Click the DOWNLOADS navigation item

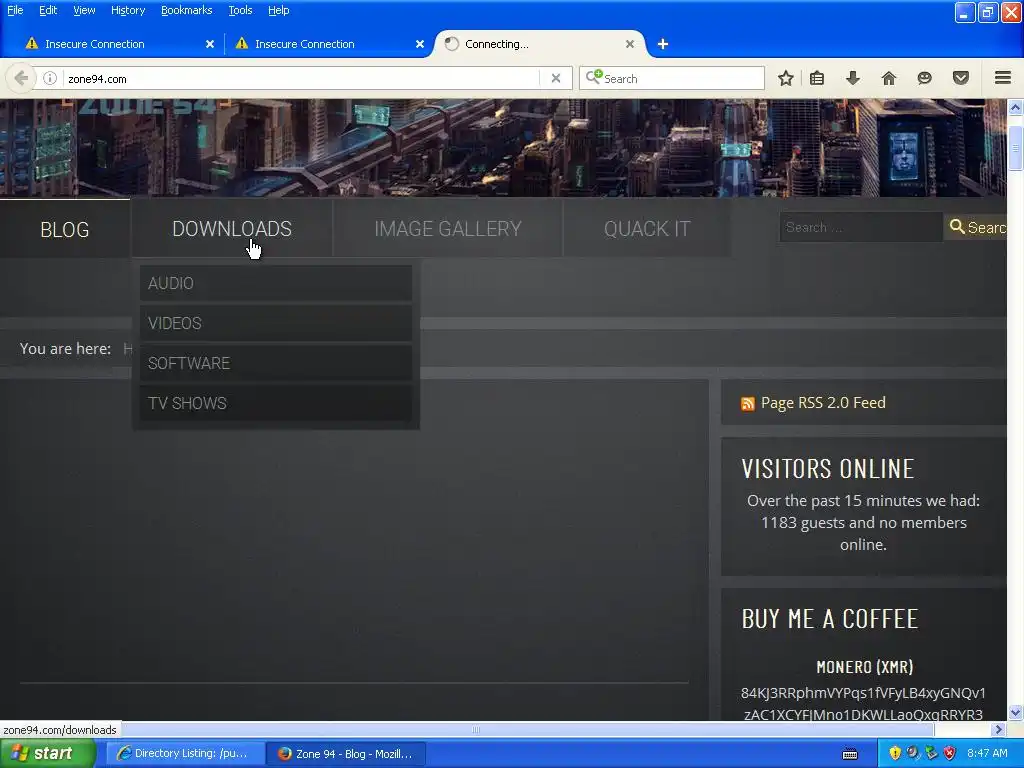coord(232,229)
